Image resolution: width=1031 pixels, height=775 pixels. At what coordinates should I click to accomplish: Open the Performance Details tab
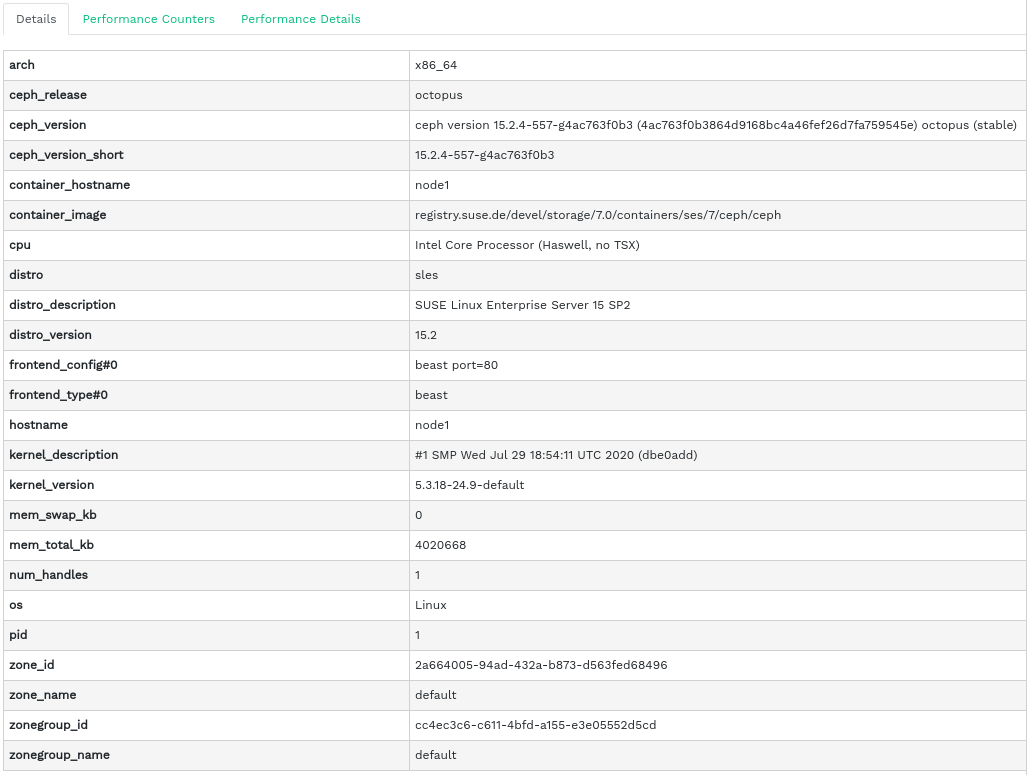300,19
